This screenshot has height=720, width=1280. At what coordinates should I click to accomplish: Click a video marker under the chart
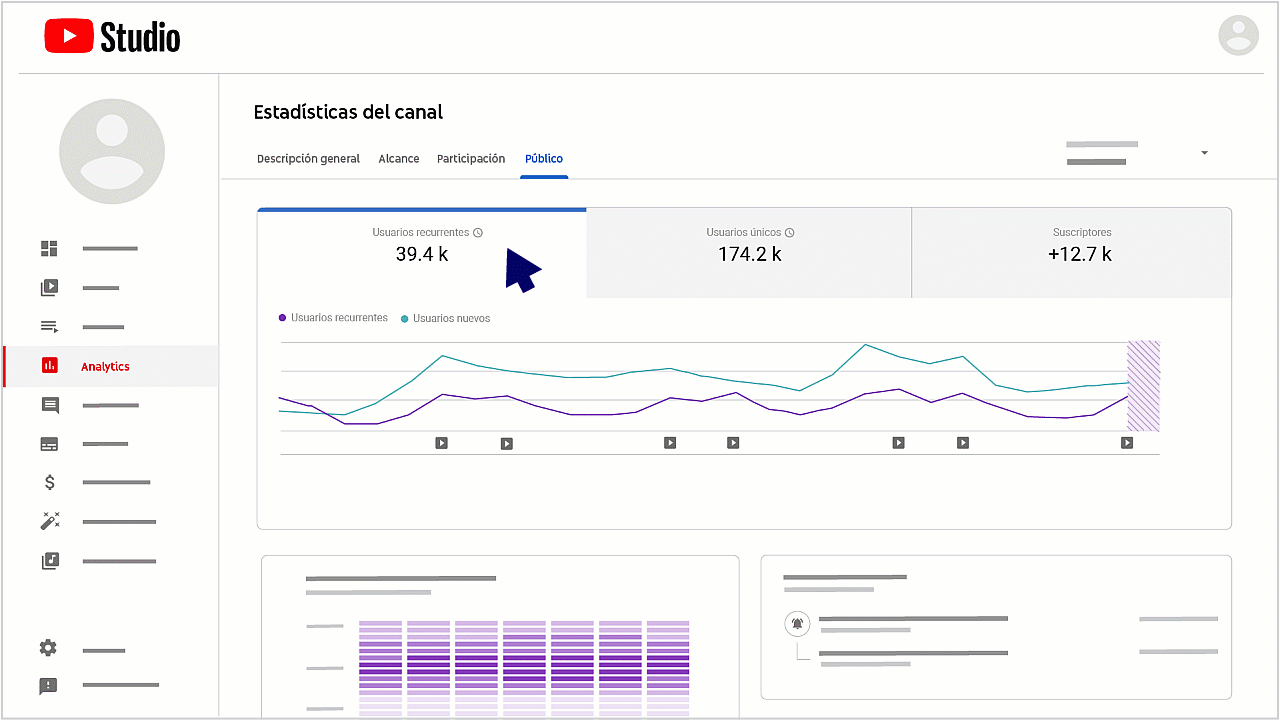(x=441, y=442)
